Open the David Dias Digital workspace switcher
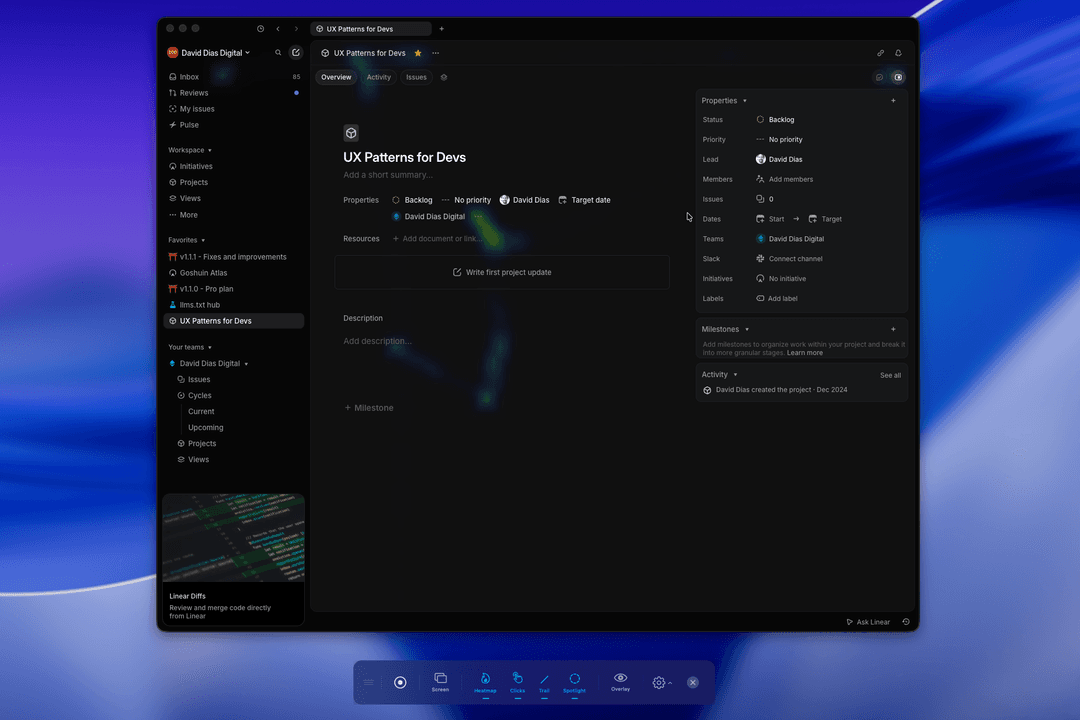 pos(209,53)
